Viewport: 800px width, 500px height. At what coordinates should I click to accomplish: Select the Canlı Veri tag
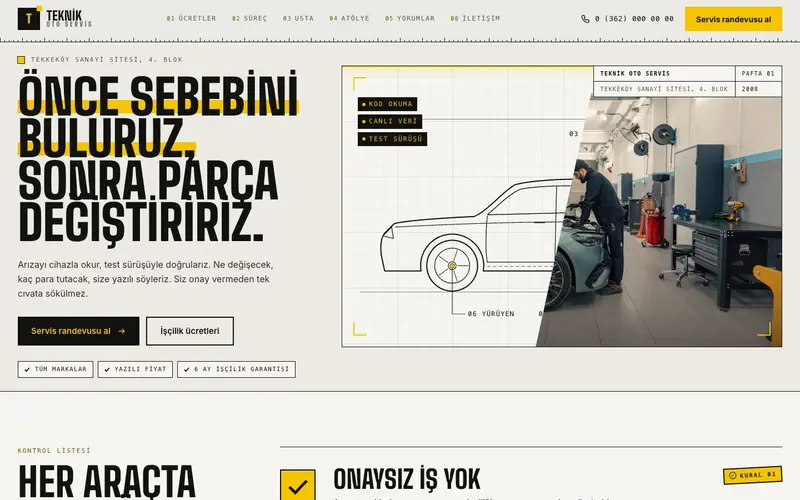tap(390, 121)
